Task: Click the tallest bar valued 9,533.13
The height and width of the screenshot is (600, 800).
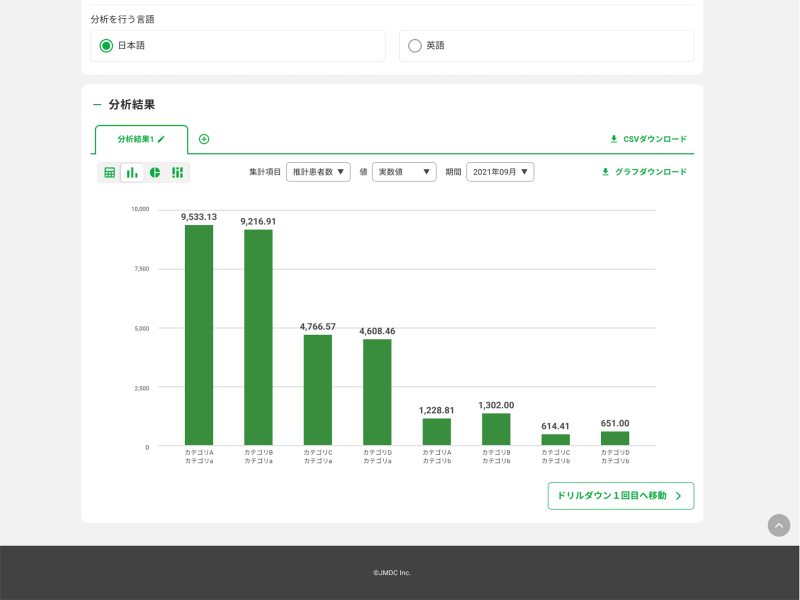Action: (199, 335)
